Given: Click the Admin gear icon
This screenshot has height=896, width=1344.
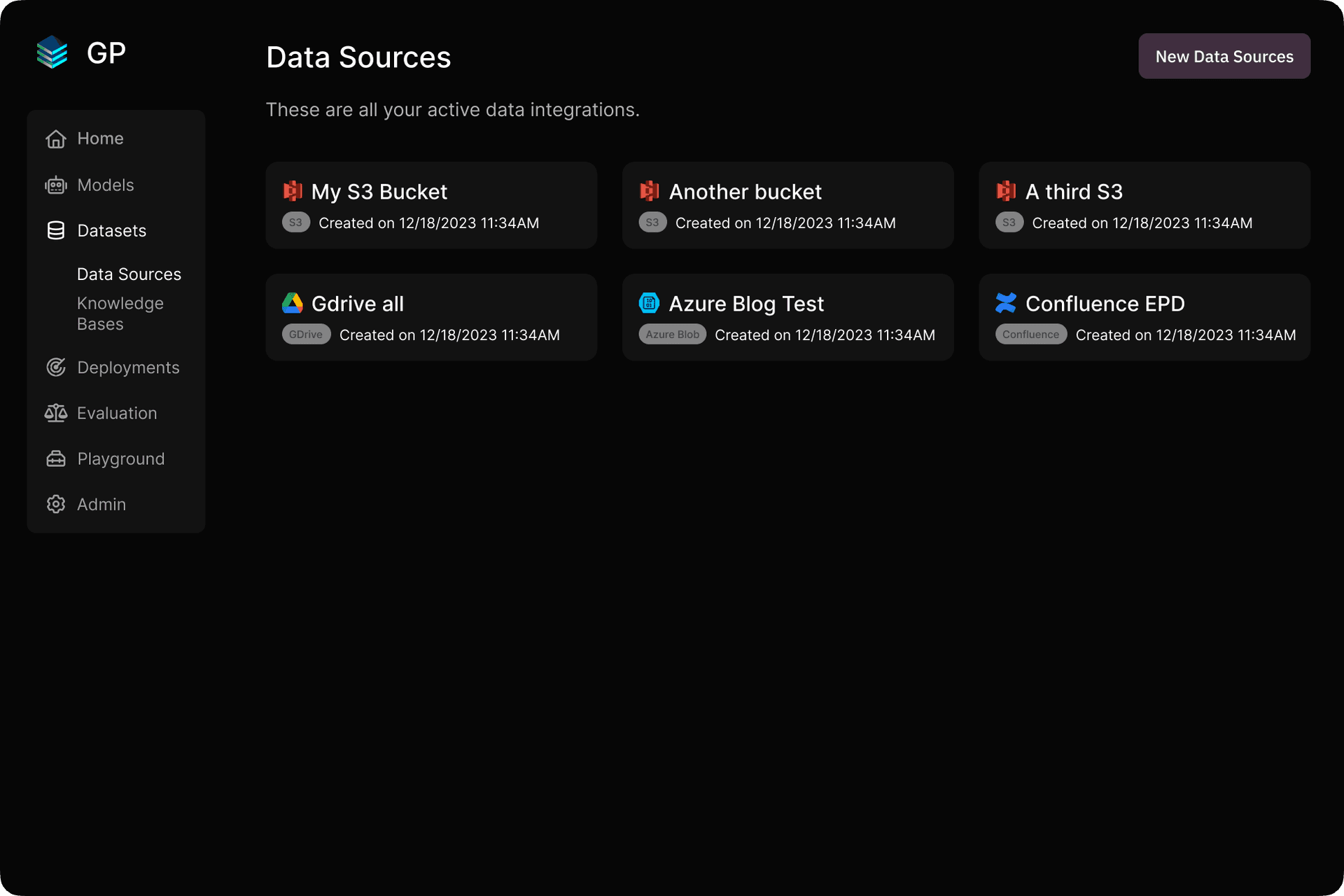Looking at the screenshot, I should (x=56, y=504).
